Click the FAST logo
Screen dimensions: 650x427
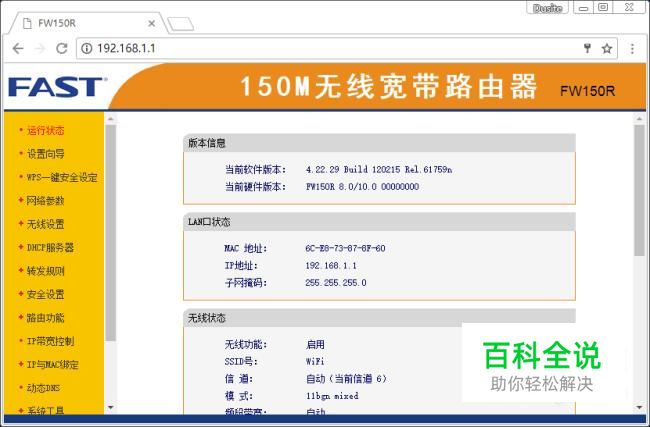(56, 87)
